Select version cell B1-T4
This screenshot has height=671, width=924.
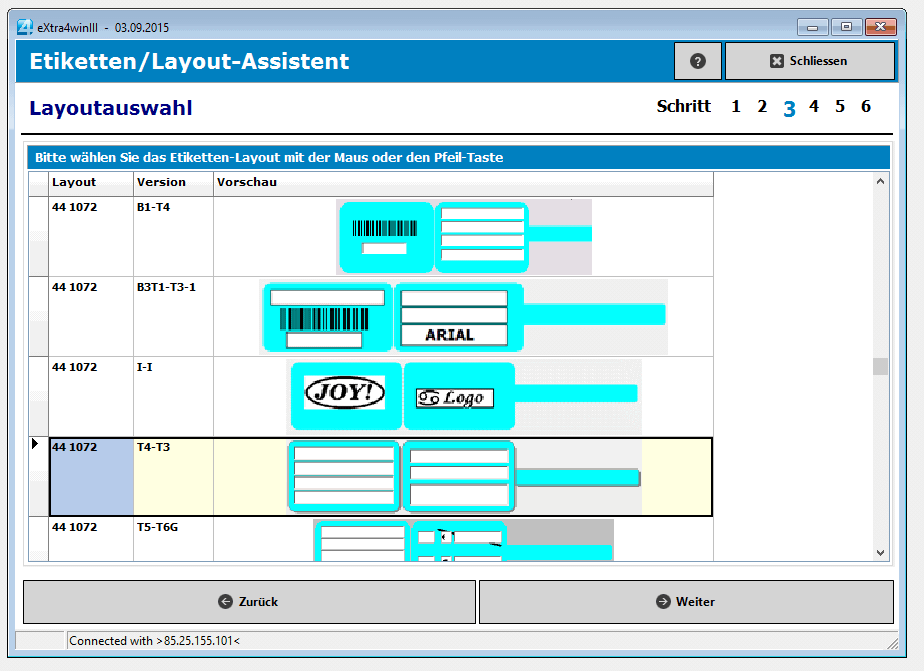(x=173, y=236)
